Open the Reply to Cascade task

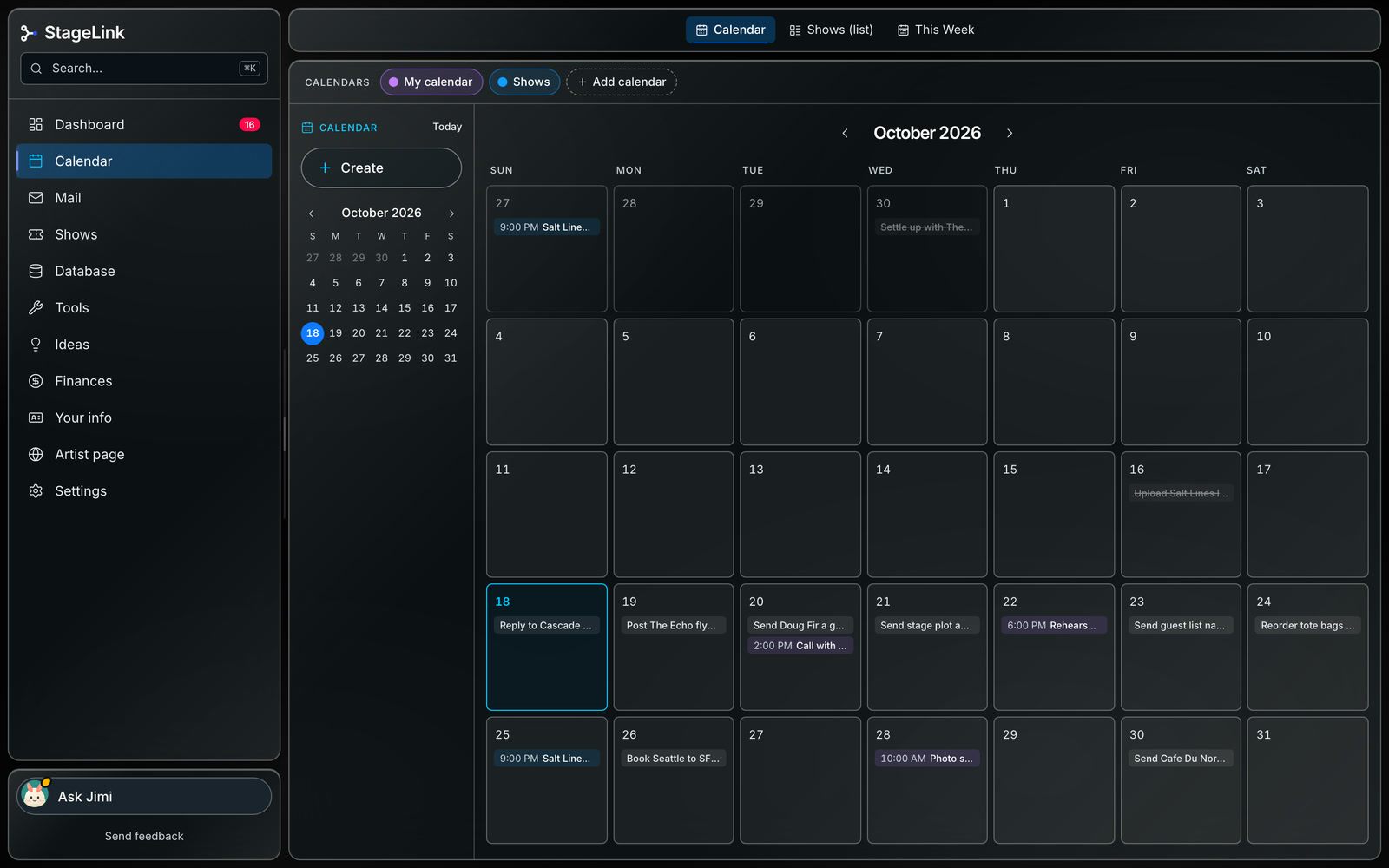pos(547,626)
